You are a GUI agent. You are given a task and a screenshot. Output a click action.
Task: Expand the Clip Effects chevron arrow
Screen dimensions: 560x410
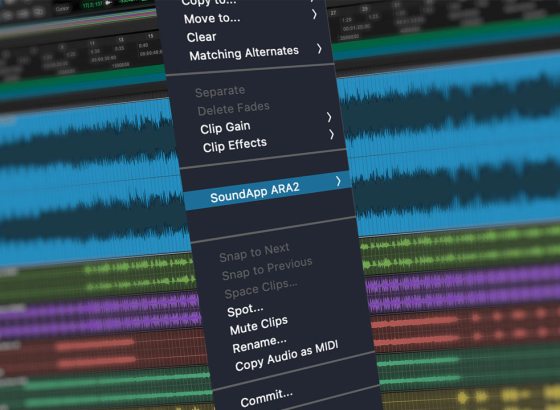click(332, 134)
